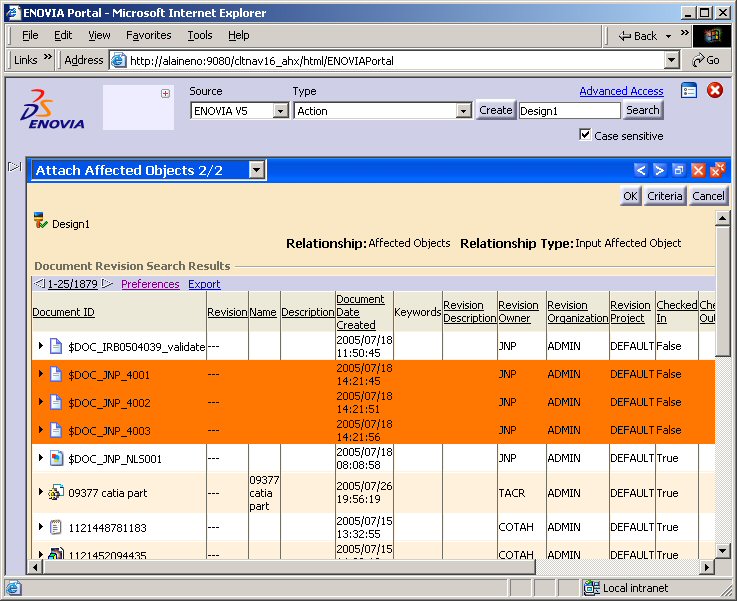The width and height of the screenshot is (737, 601).
Task: Click the 1-25/1879 results range link
Action: [73, 284]
